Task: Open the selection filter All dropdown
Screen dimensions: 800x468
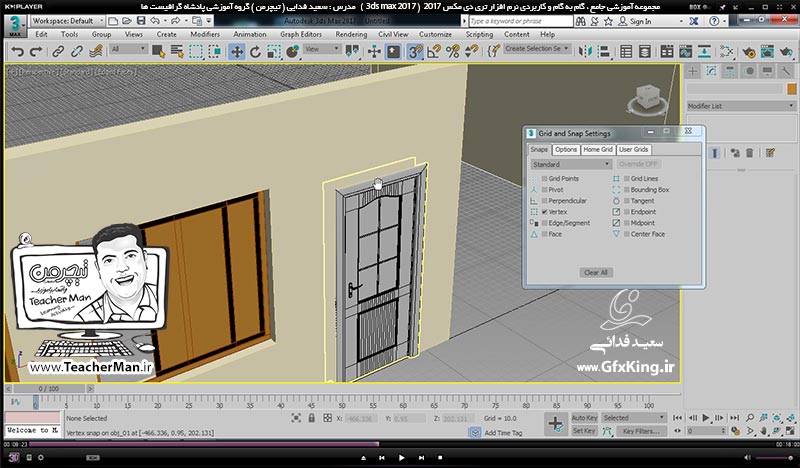Action: click(x=129, y=49)
